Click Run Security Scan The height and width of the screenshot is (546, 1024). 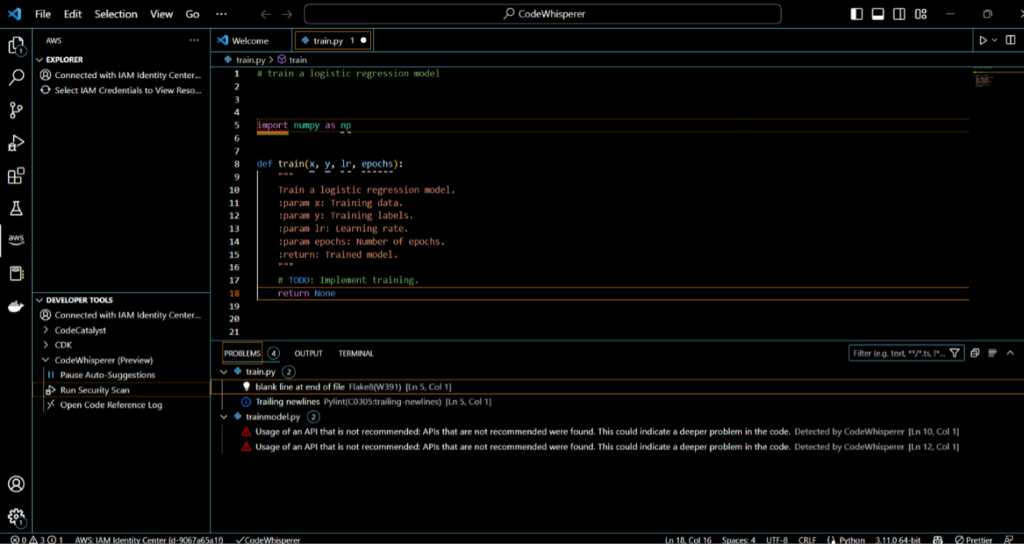94,390
